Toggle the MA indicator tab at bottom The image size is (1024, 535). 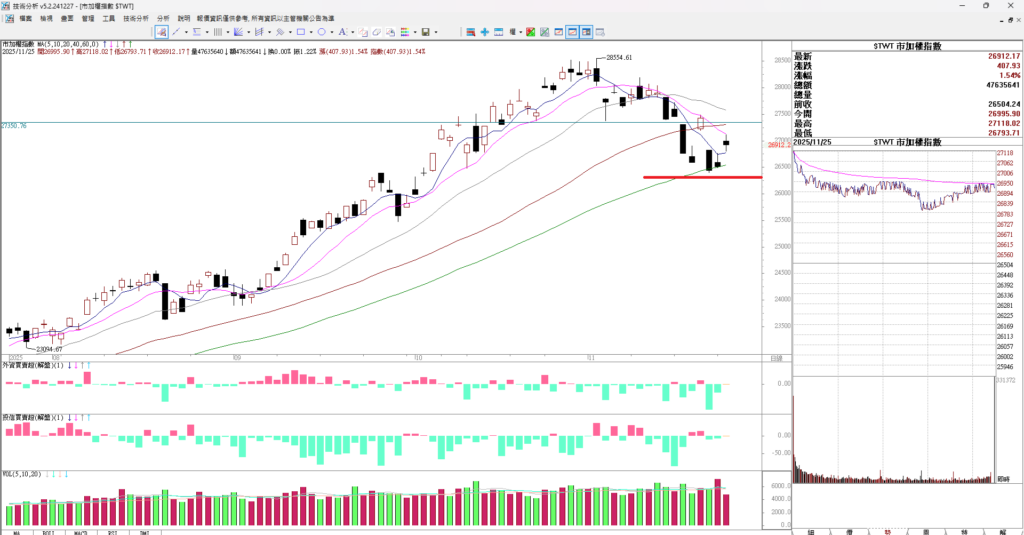pyautogui.click(x=17, y=532)
